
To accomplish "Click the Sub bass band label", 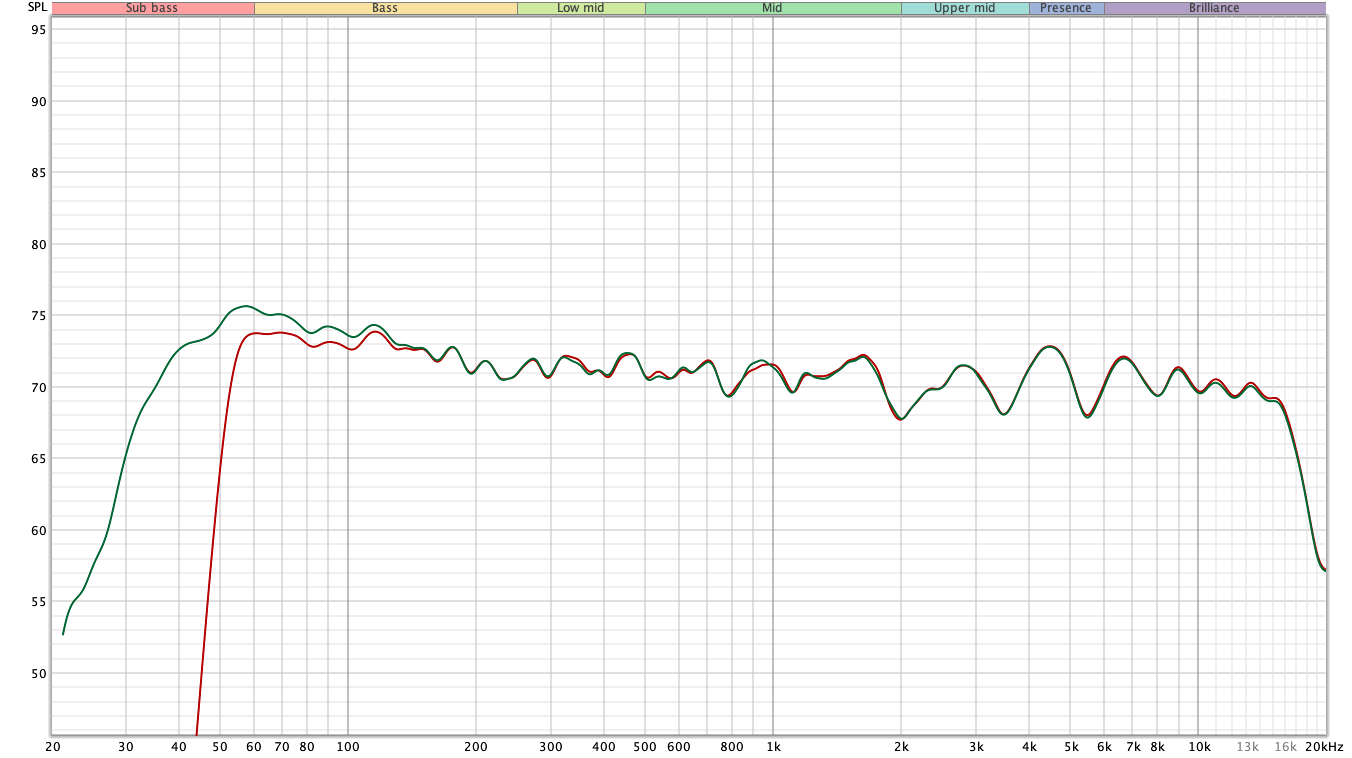I will (152, 8).
